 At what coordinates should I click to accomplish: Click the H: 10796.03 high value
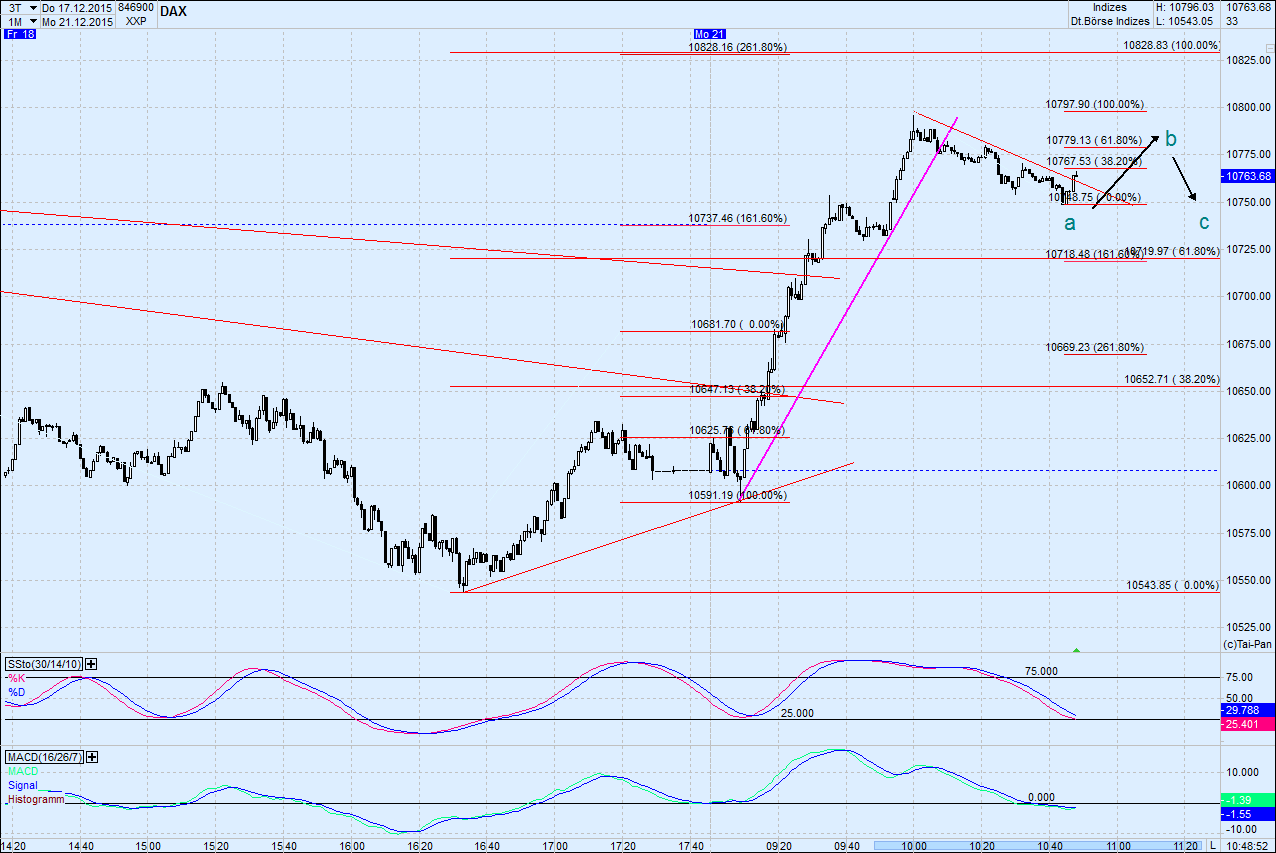tap(1185, 7)
